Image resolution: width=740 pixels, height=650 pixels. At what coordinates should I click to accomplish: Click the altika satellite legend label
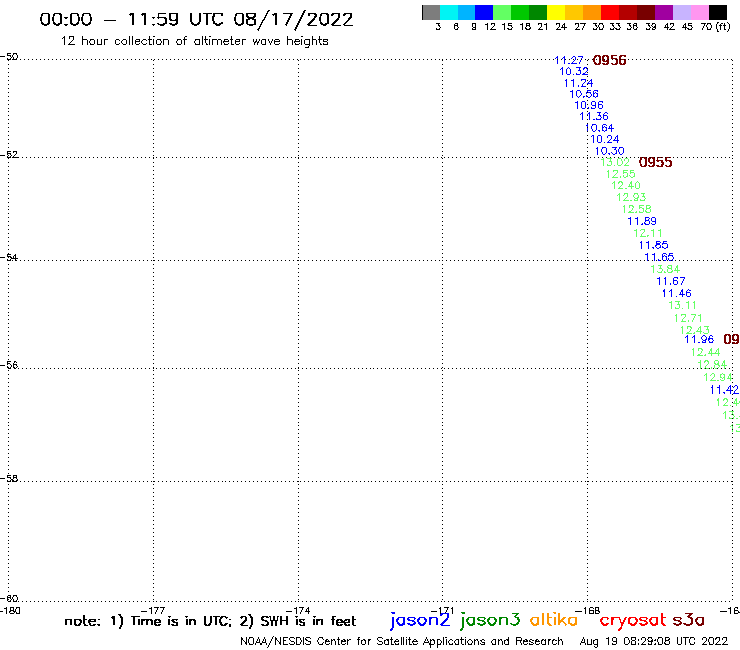554,620
